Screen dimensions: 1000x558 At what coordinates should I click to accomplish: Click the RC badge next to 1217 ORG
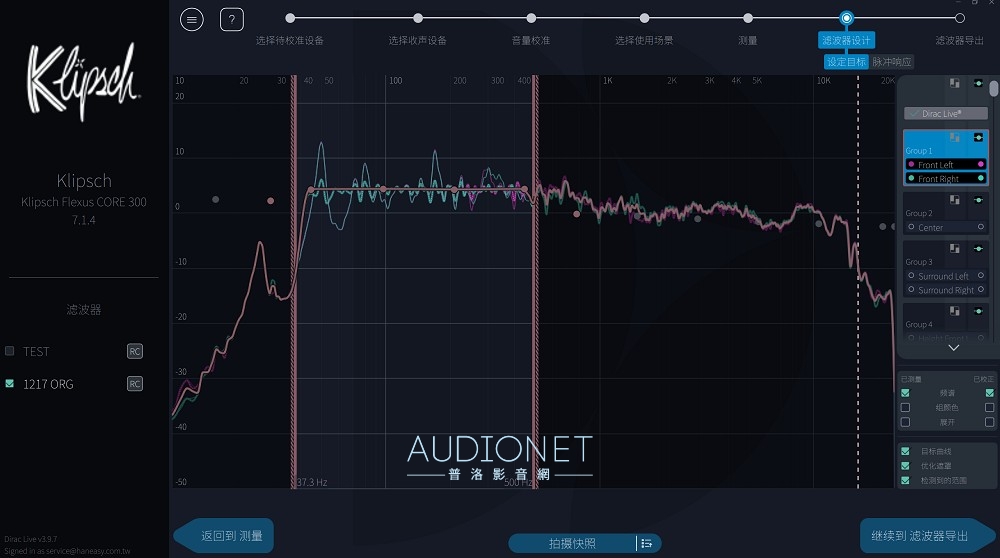click(x=135, y=384)
